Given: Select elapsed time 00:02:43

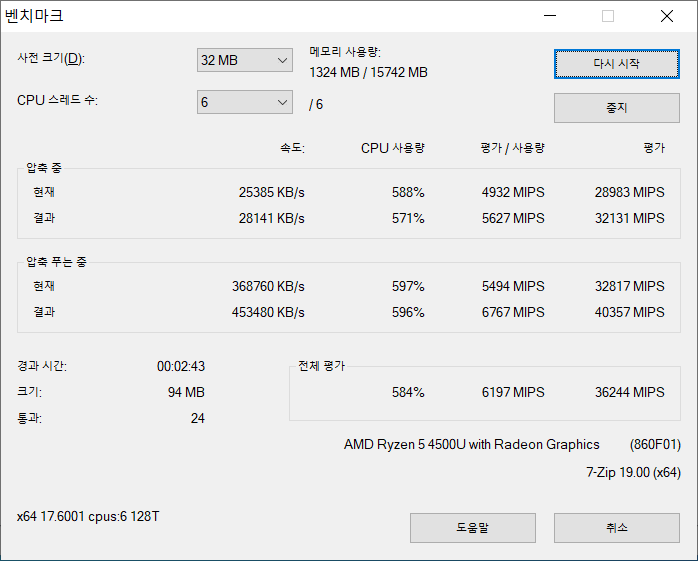Looking at the screenshot, I should coord(181,366).
